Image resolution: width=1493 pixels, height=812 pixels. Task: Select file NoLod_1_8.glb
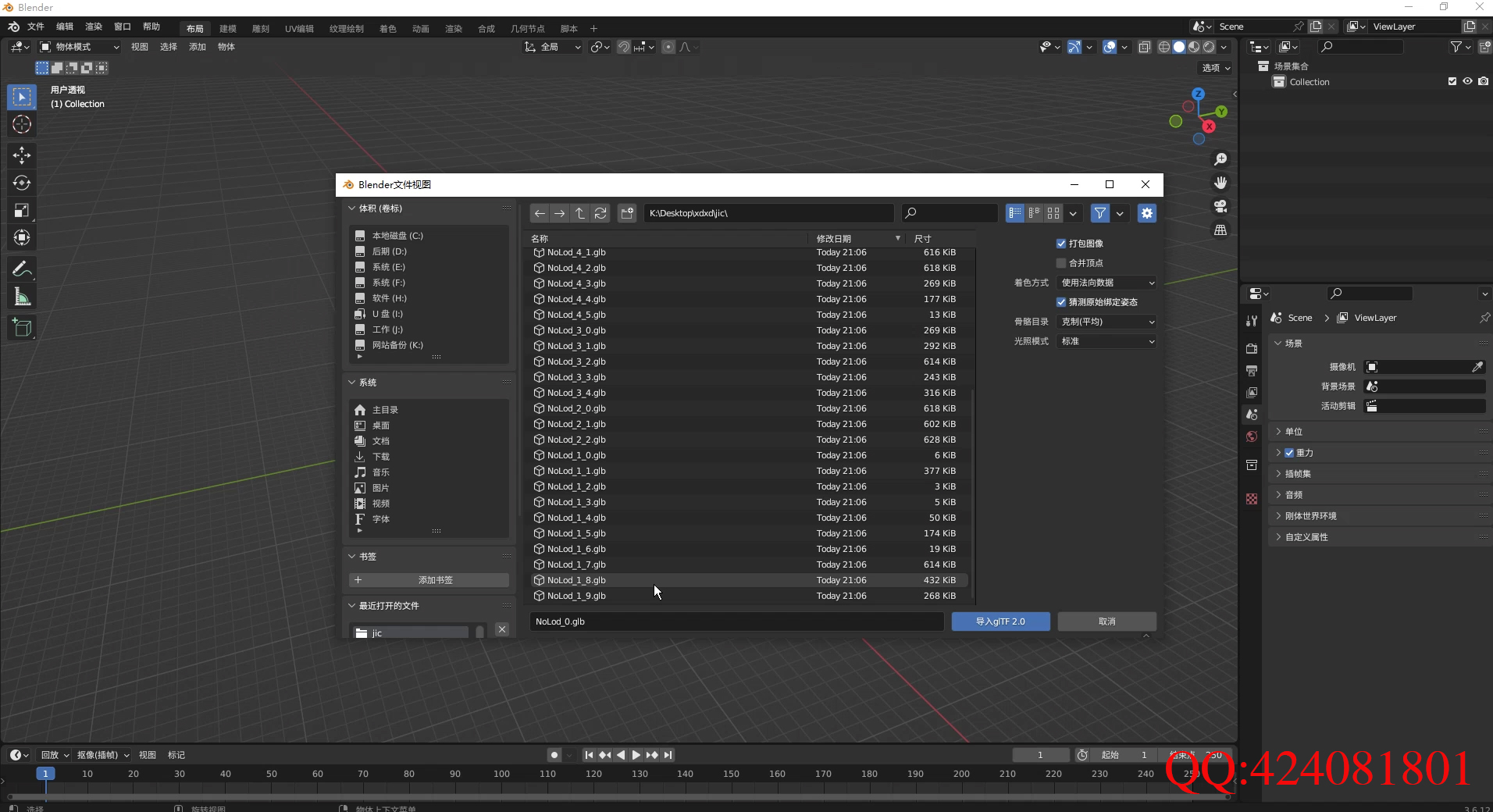click(x=750, y=580)
